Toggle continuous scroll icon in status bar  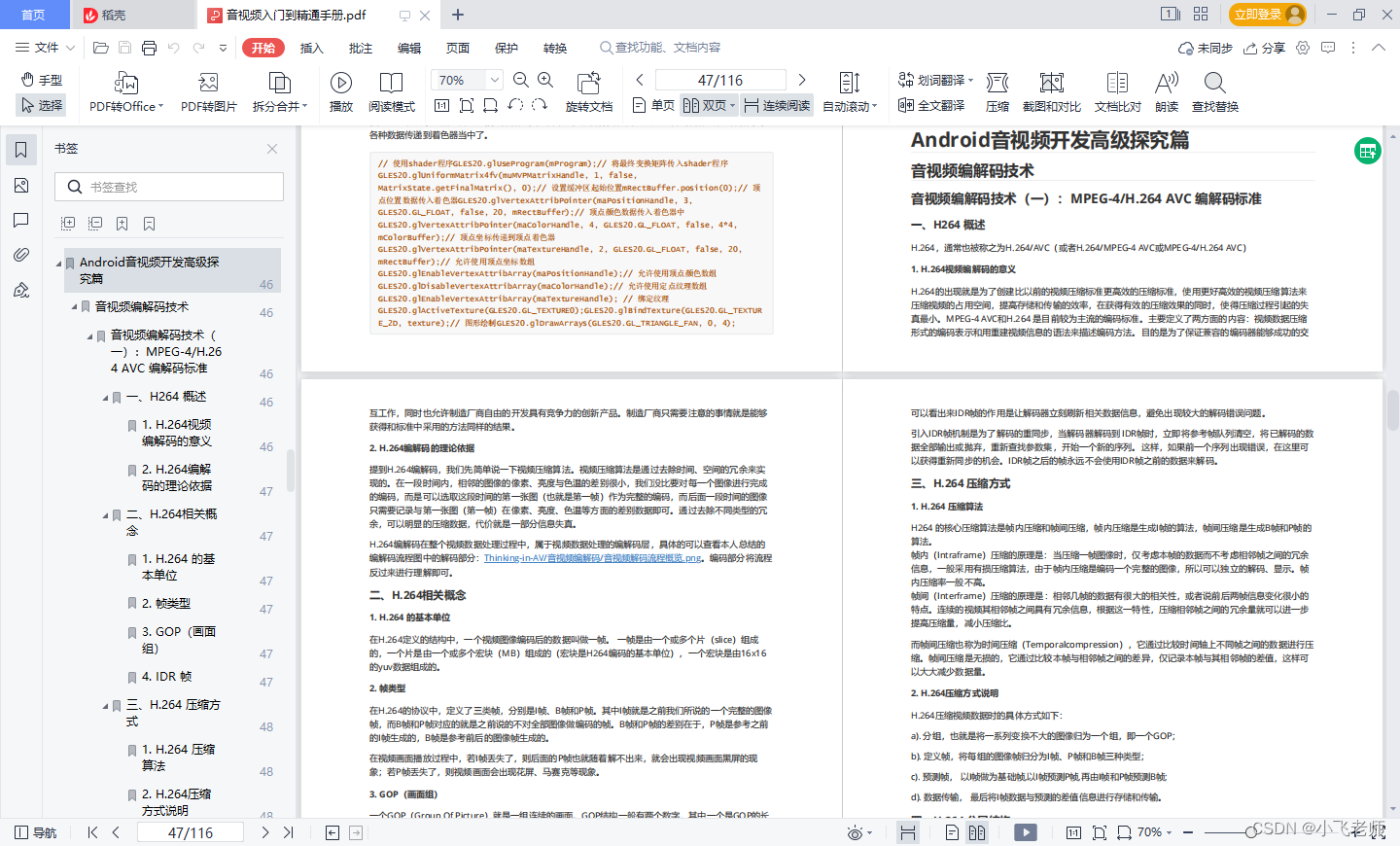[908, 832]
